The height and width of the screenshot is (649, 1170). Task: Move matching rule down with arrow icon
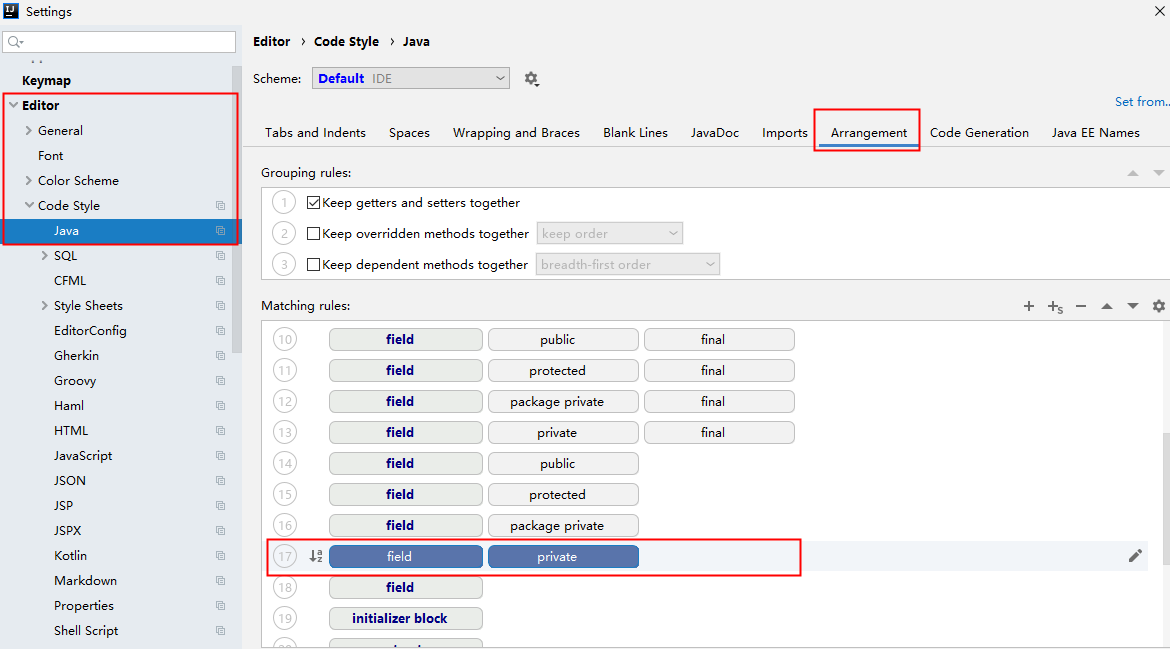(1133, 306)
